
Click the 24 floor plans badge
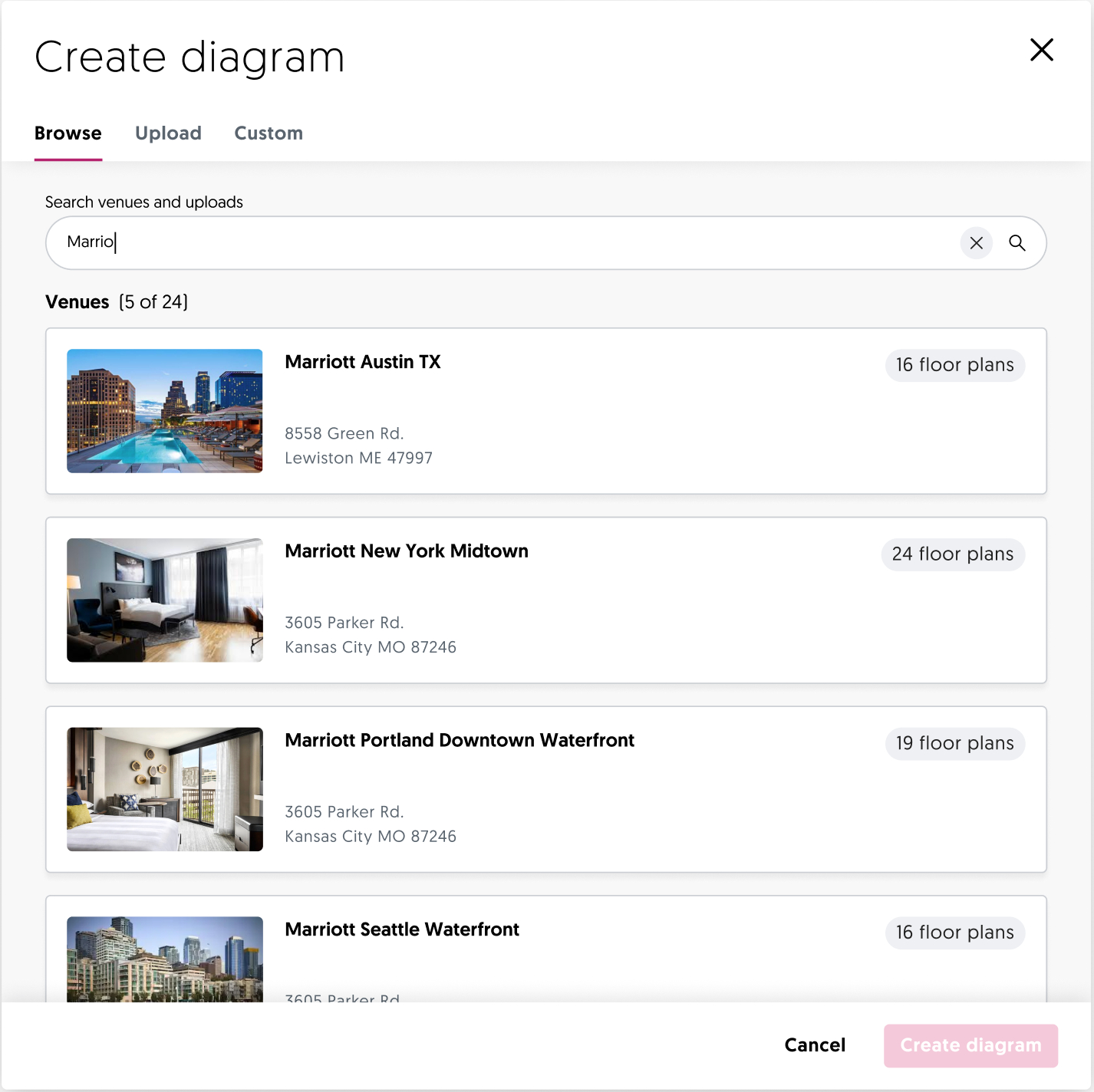pos(953,554)
